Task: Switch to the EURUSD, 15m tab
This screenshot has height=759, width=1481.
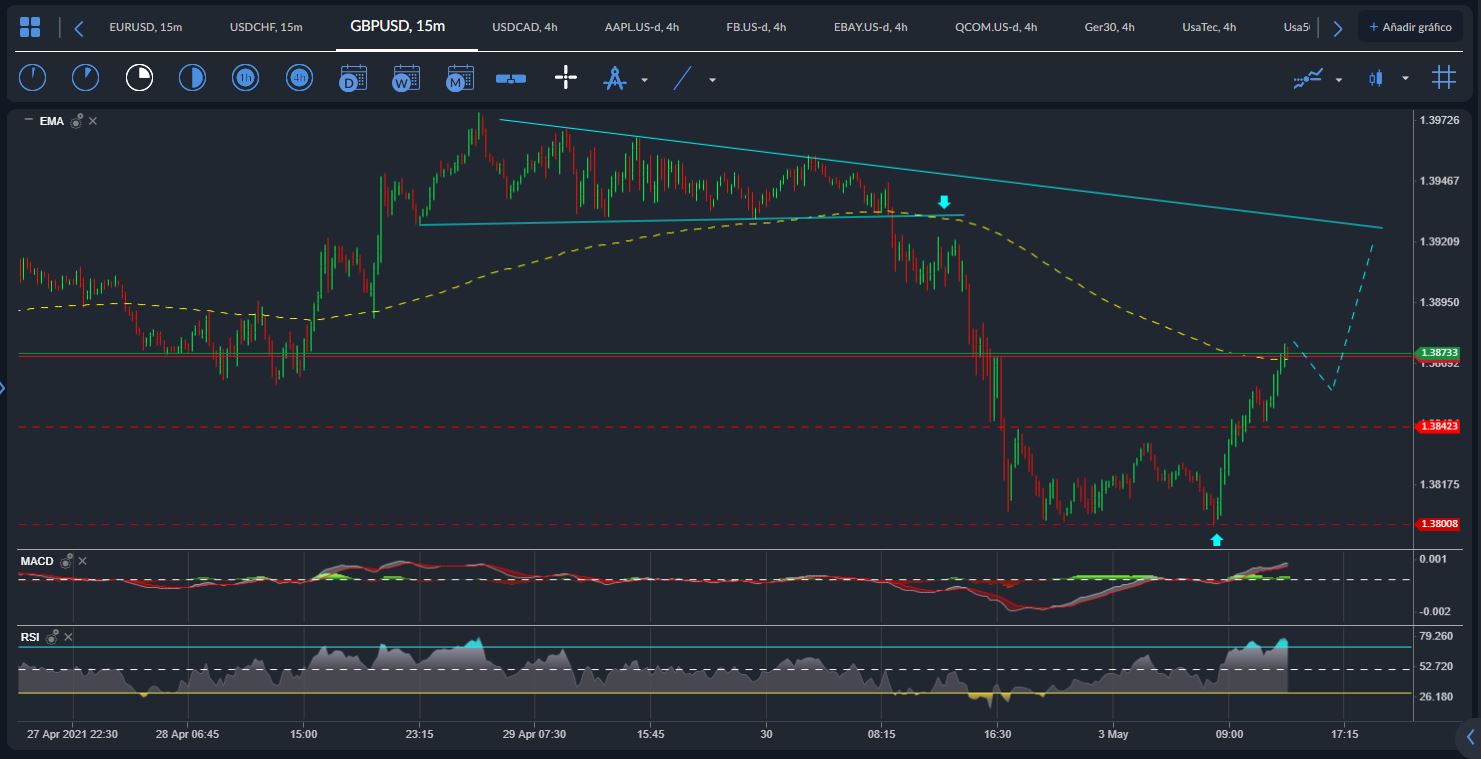Action: click(x=146, y=27)
